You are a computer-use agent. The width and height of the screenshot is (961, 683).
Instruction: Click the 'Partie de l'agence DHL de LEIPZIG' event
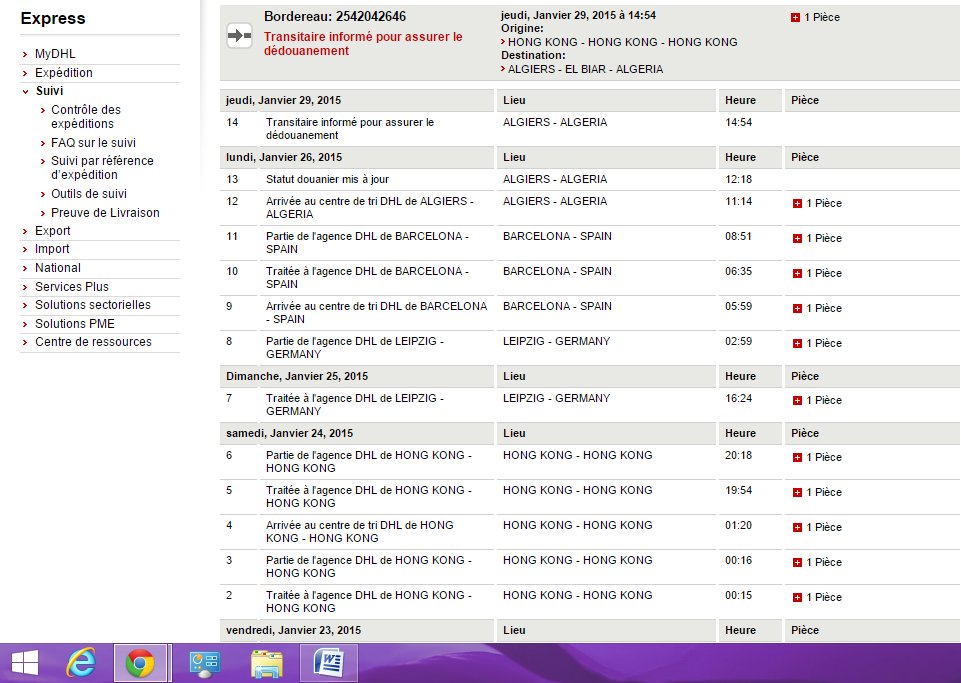(x=355, y=347)
